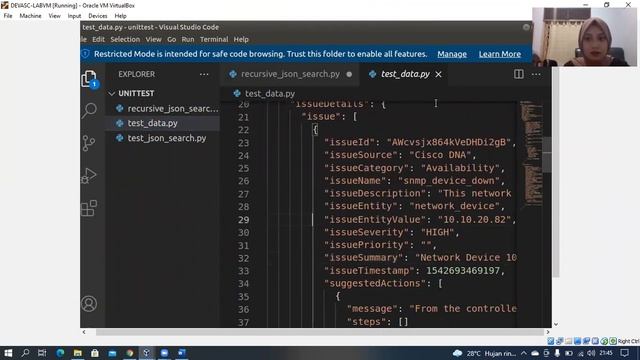Screen dimensions: 640x360
Task: Click the VirtualBox vertical scrollbar
Action: (556, 171)
